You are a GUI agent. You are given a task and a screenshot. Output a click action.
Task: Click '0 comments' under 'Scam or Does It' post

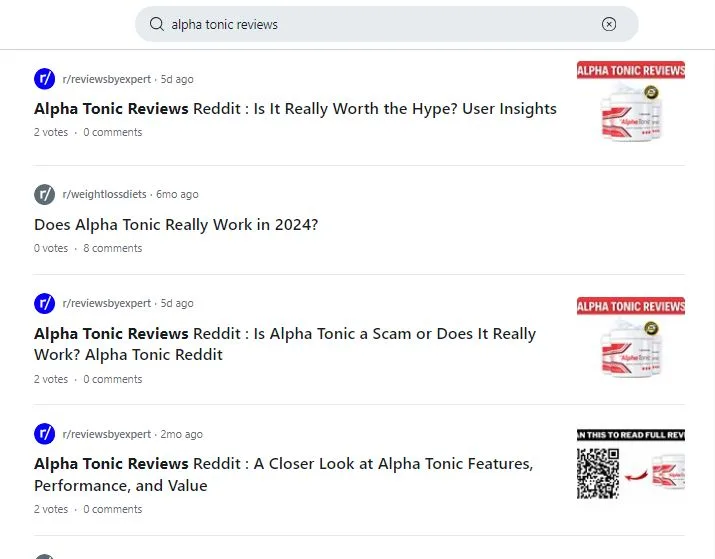113,379
